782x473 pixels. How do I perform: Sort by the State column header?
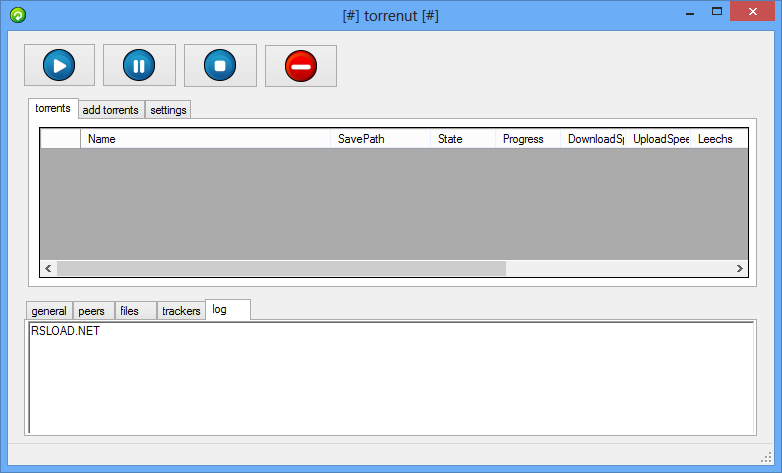pyautogui.click(x=463, y=139)
